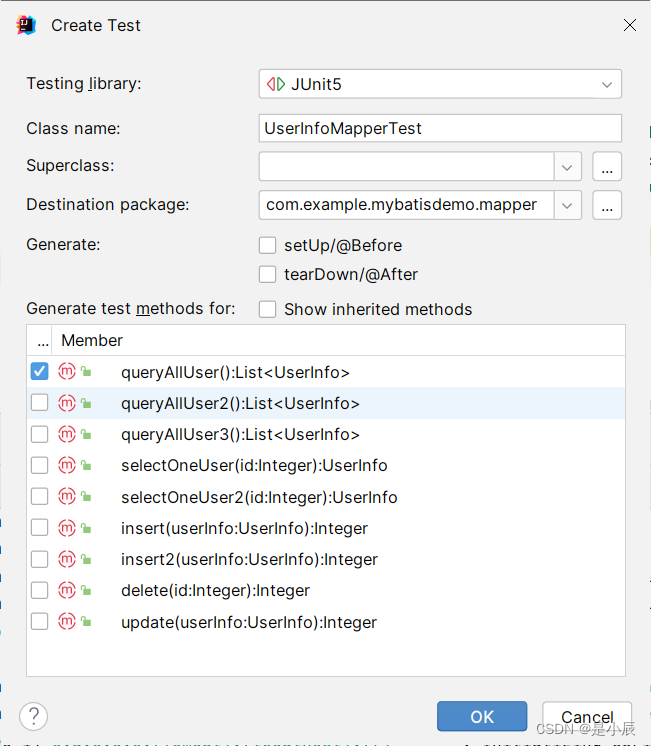Enable the tearDown/@After checkbox
This screenshot has width=651, height=746.
[267, 274]
